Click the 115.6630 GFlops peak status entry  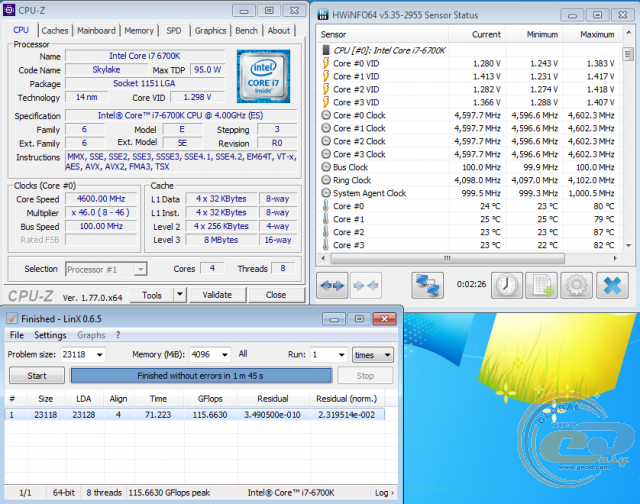(x=169, y=493)
